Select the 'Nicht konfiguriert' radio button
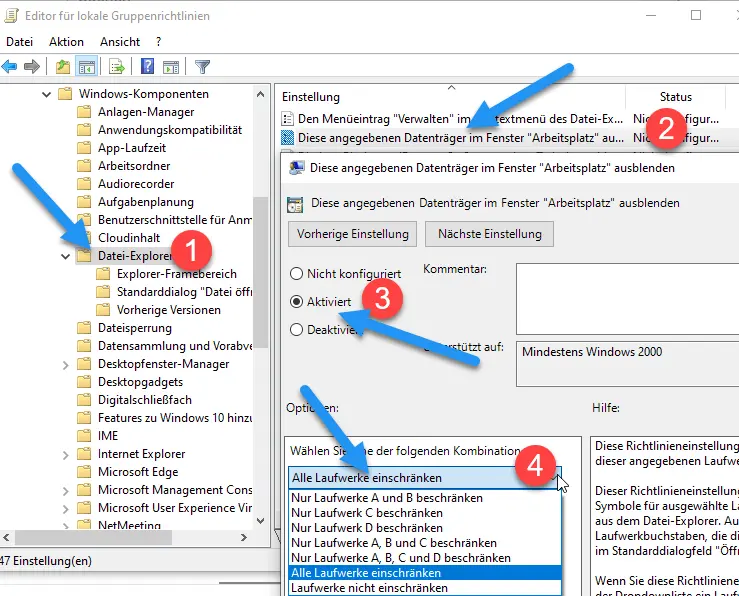Image resolution: width=739 pixels, height=596 pixels. tap(297, 273)
